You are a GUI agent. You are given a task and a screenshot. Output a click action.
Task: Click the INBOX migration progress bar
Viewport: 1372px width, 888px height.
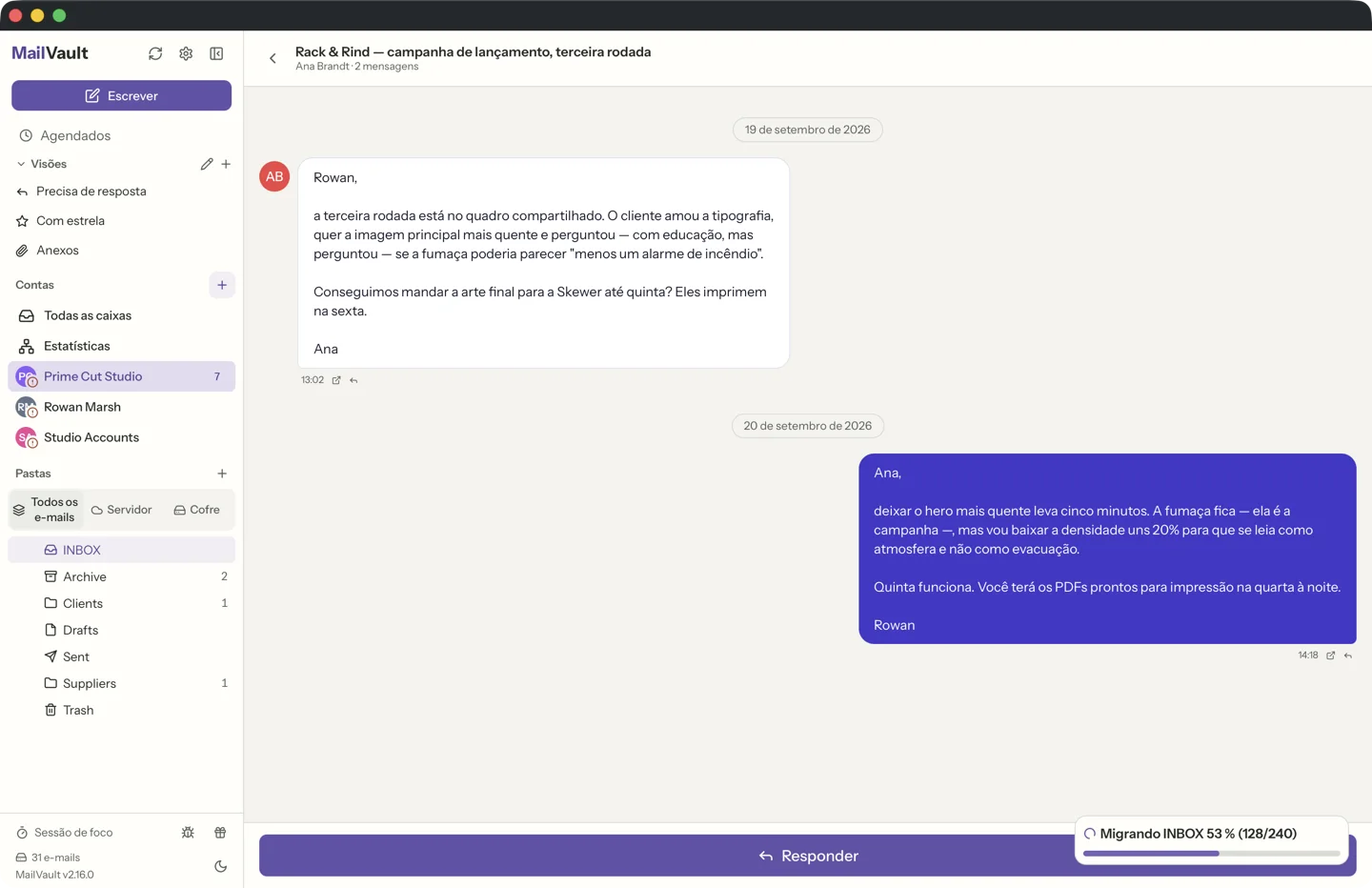click(x=1212, y=854)
